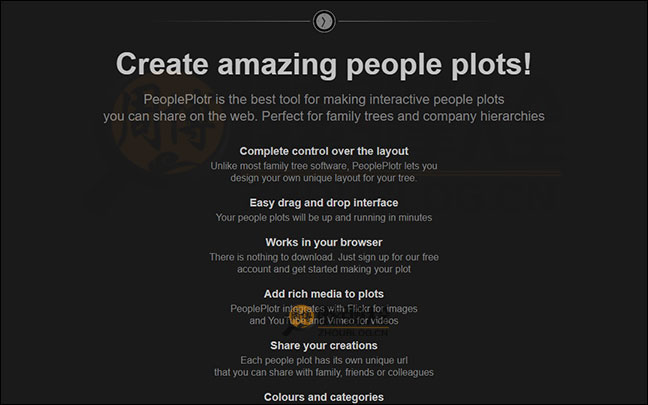Click 'Each people plot has its own unique url'
Image resolution: width=648 pixels, height=405 pixels.
point(324,360)
